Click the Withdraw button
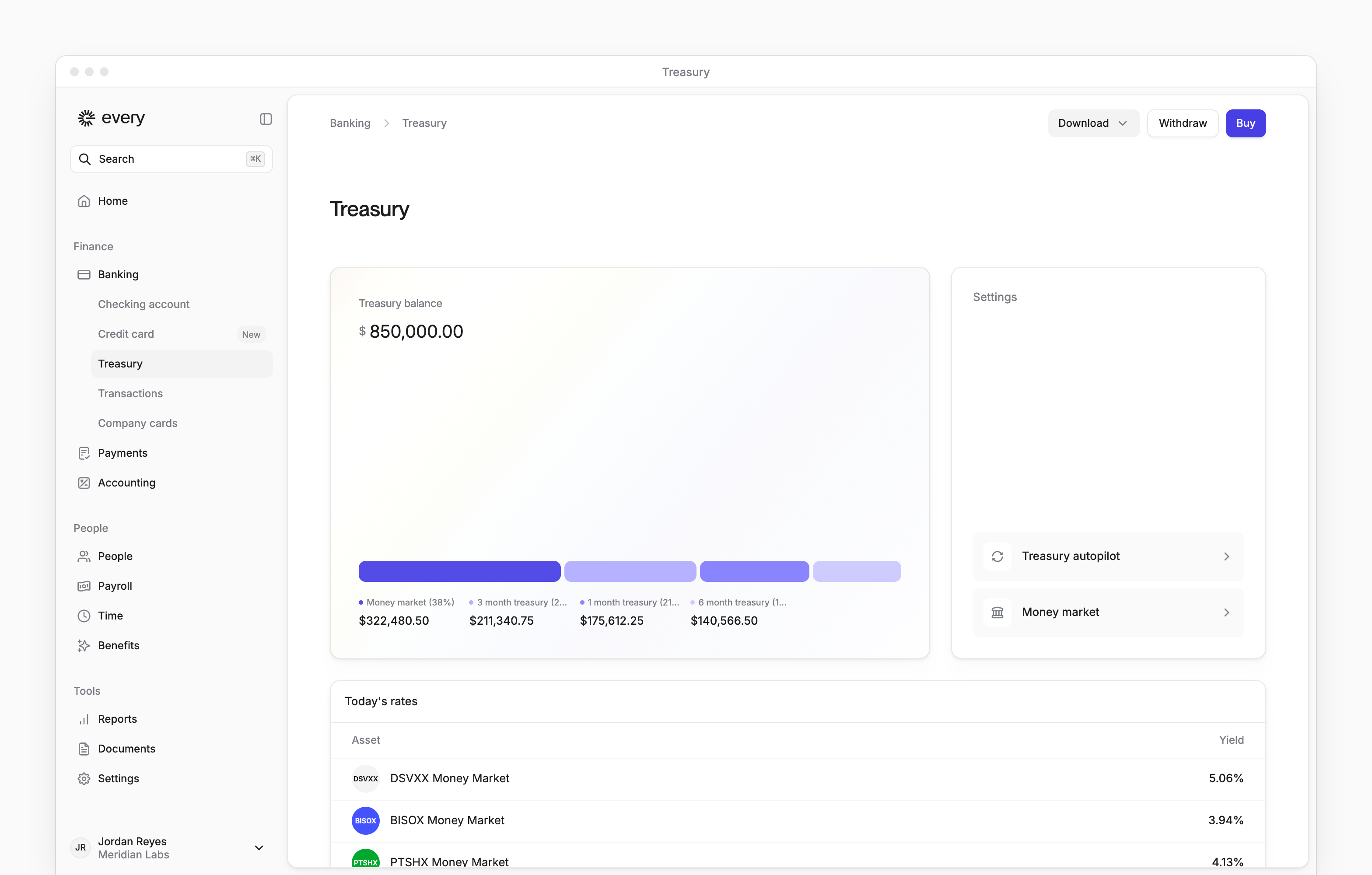Viewport: 1372px width, 875px height. click(x=1182, y=123)
